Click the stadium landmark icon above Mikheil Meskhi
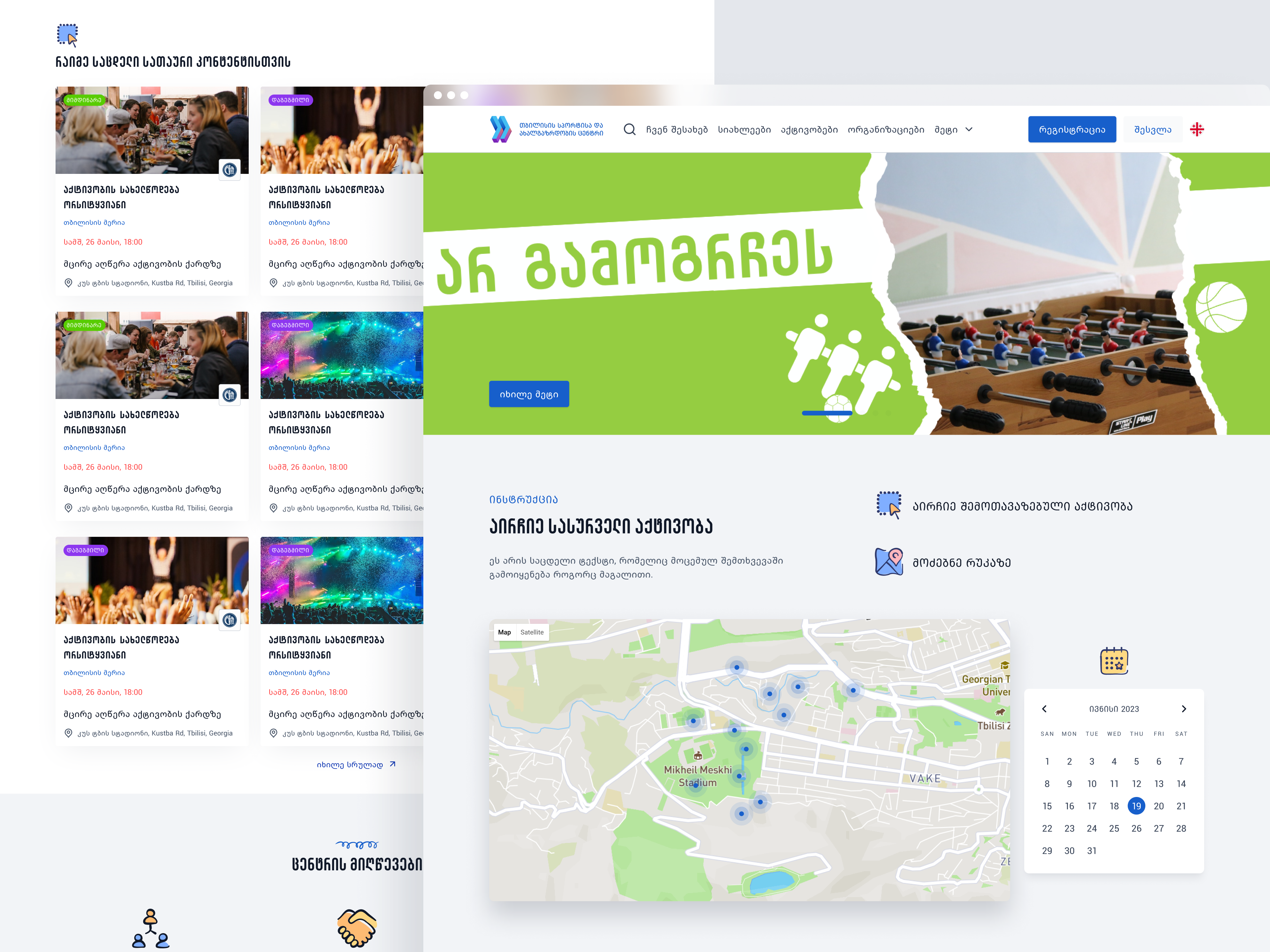The image size is (1270, 952). (x=698, y=755)
